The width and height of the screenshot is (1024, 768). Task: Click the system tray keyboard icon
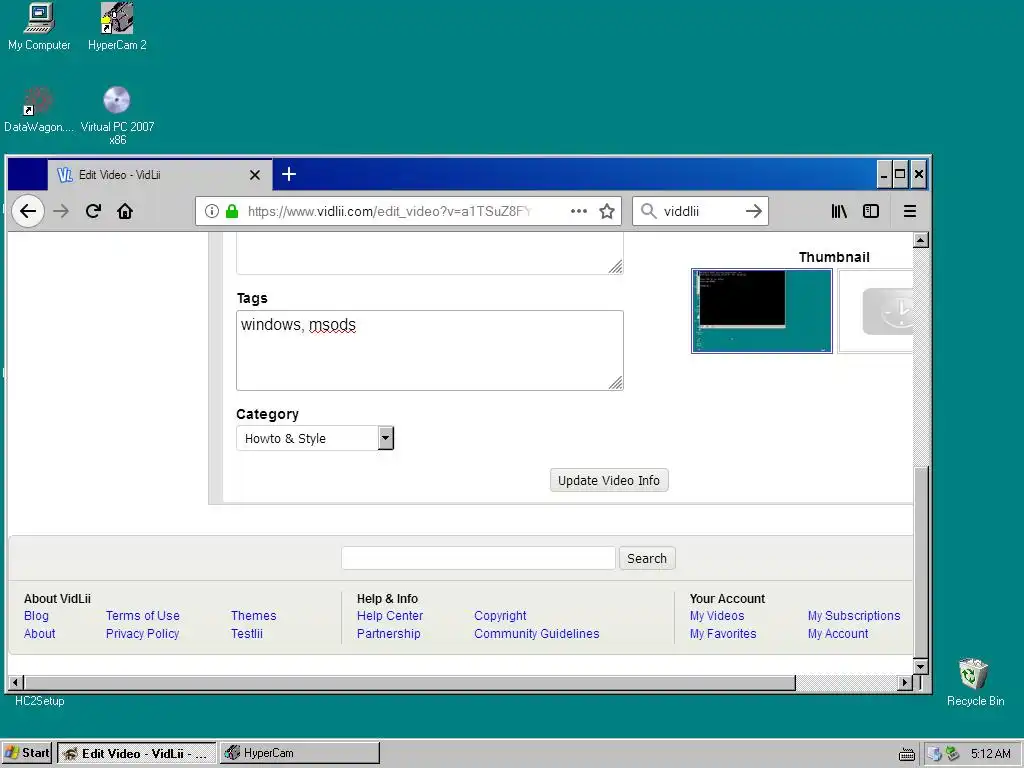point(906,754)
